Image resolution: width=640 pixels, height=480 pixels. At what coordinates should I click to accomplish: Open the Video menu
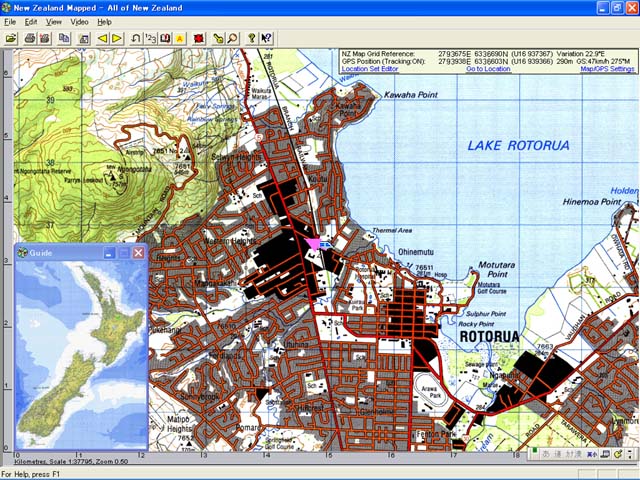click(79, 22)
